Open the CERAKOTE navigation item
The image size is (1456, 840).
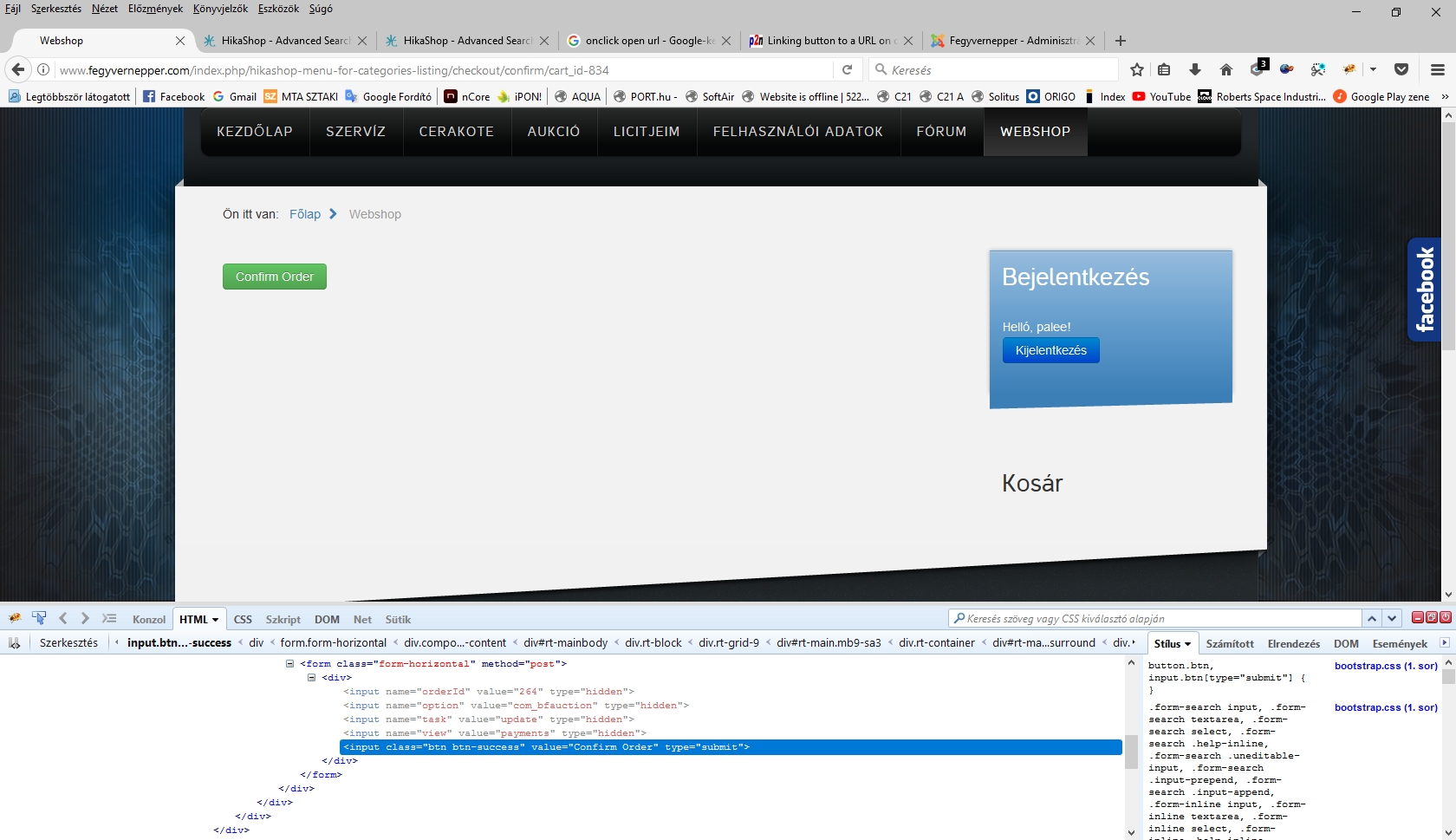[x=457, y=132]
